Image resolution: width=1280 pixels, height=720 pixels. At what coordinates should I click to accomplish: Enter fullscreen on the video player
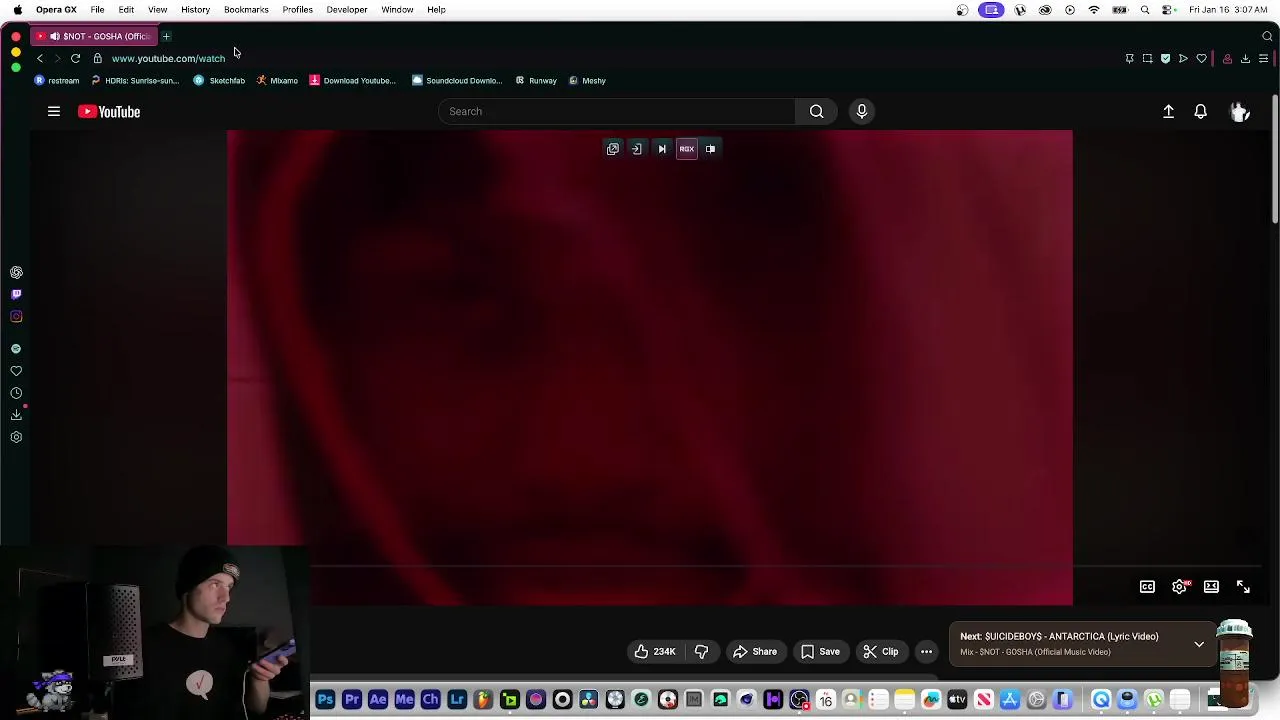pos(1243,587)
